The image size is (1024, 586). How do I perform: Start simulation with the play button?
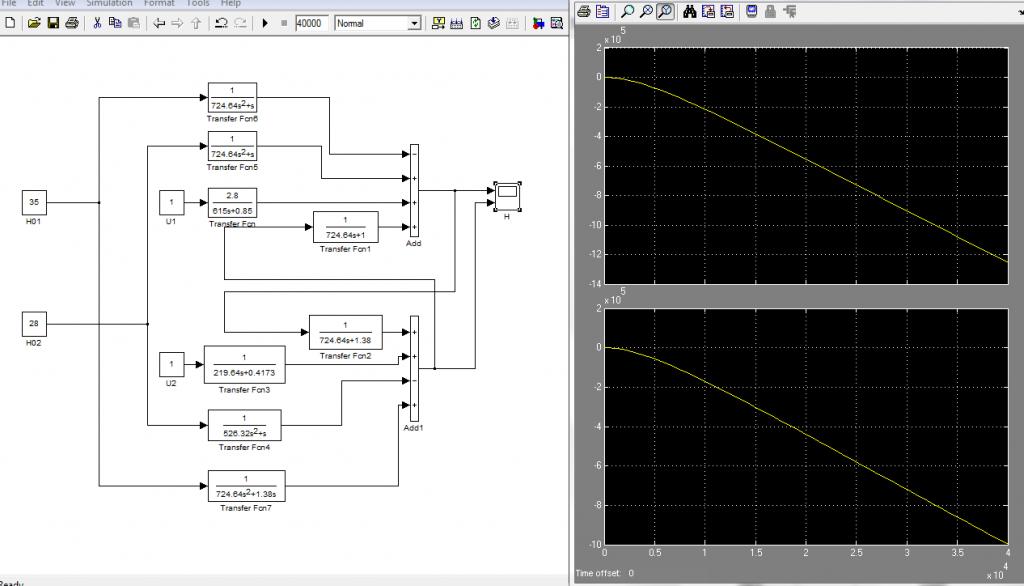[x=265, y=23]
